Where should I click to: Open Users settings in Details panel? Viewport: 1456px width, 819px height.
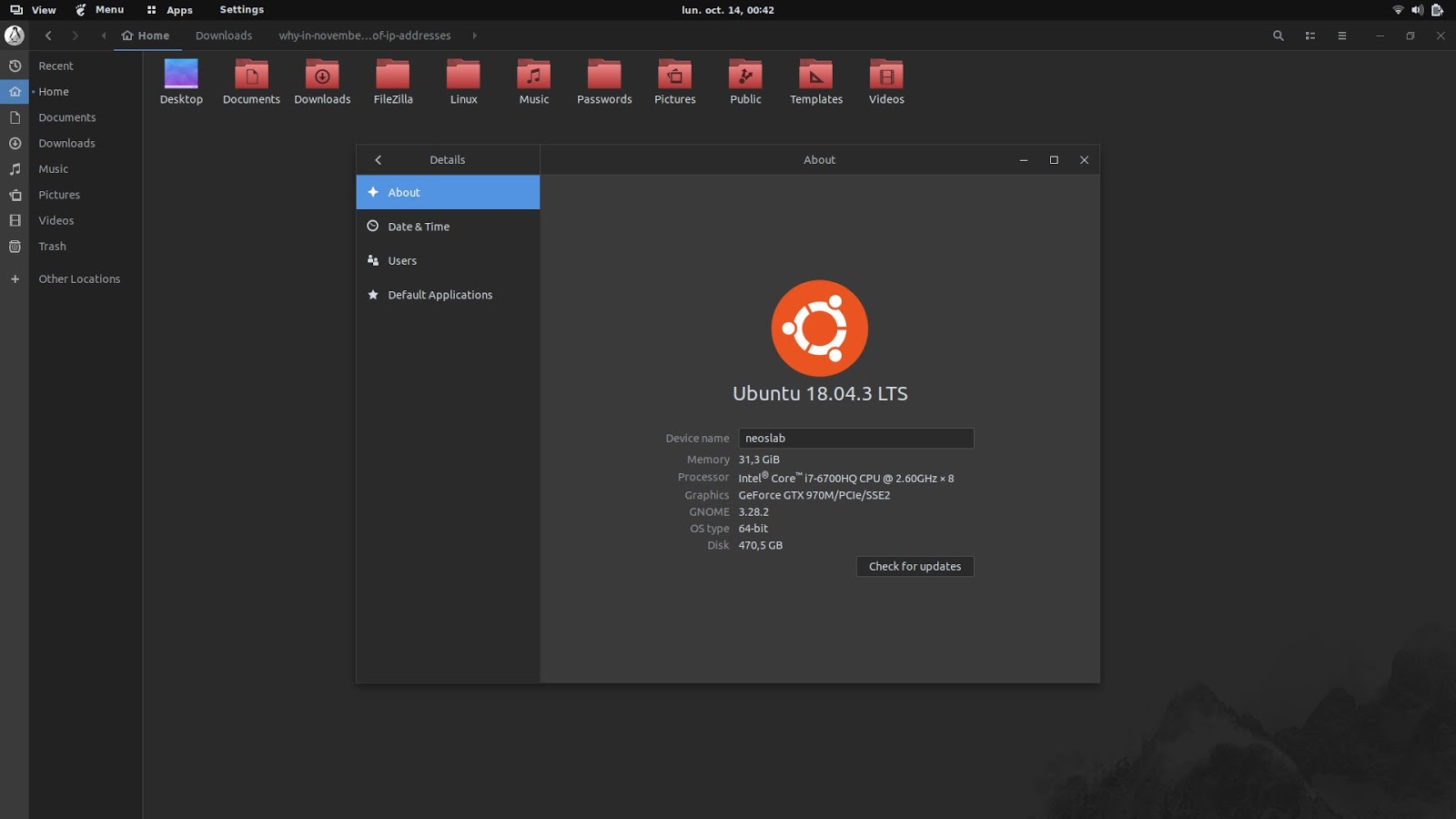tap(402, 260)
